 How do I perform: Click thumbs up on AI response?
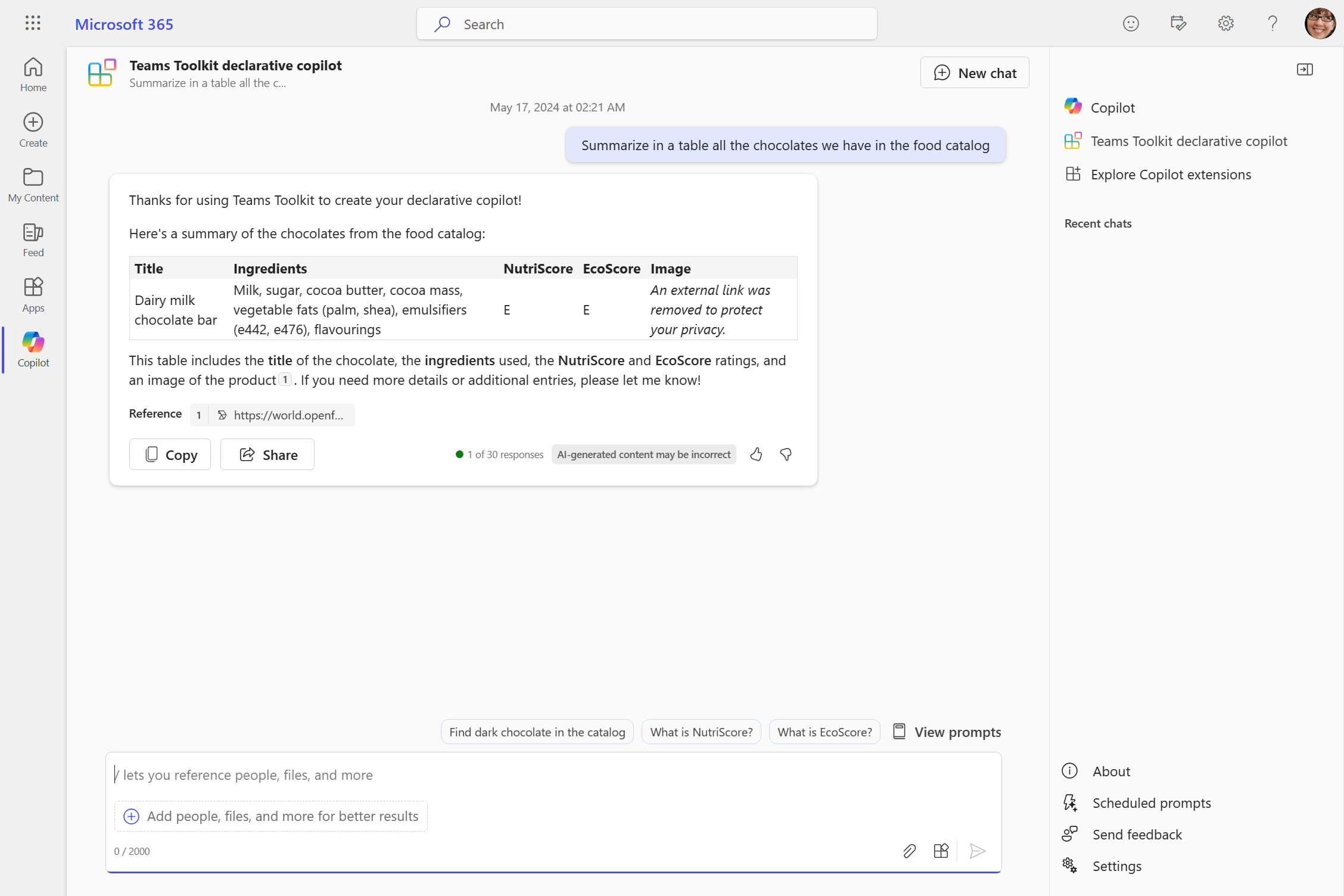pos(757,454)
